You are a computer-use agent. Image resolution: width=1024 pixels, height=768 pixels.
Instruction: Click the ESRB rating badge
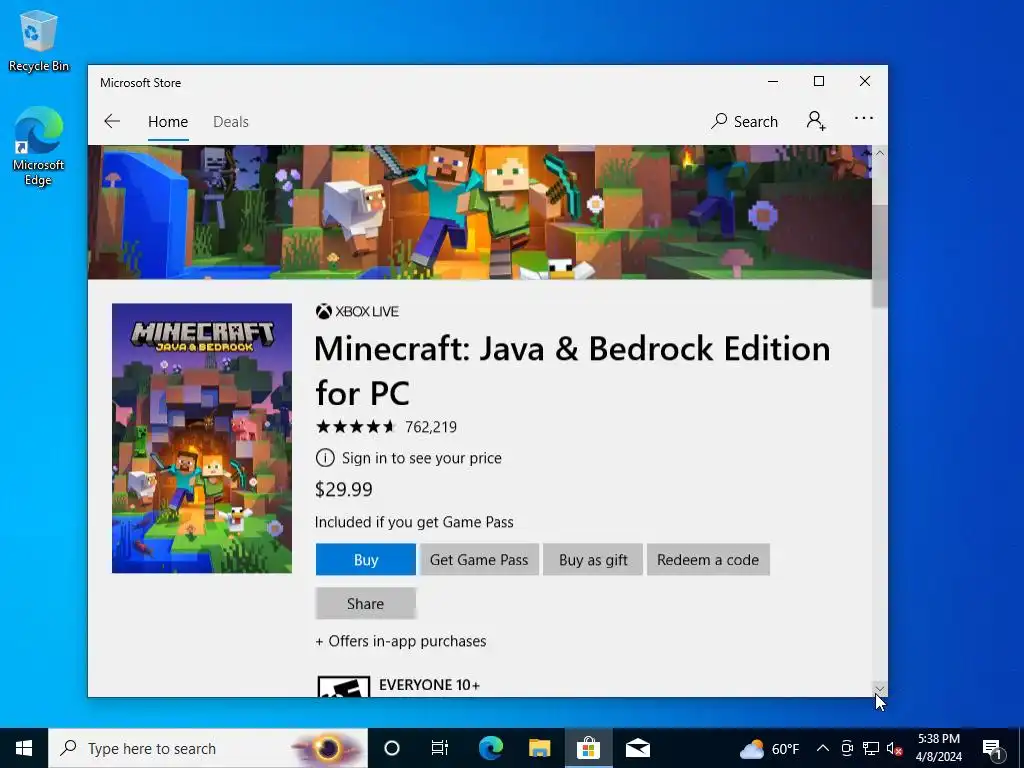point(344,686)
